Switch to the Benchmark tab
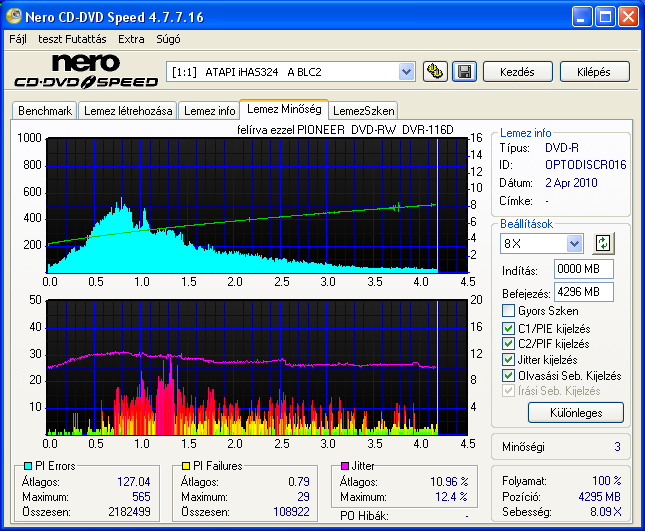Viewport: 645px width, 531px height. [x=45, y=111]
